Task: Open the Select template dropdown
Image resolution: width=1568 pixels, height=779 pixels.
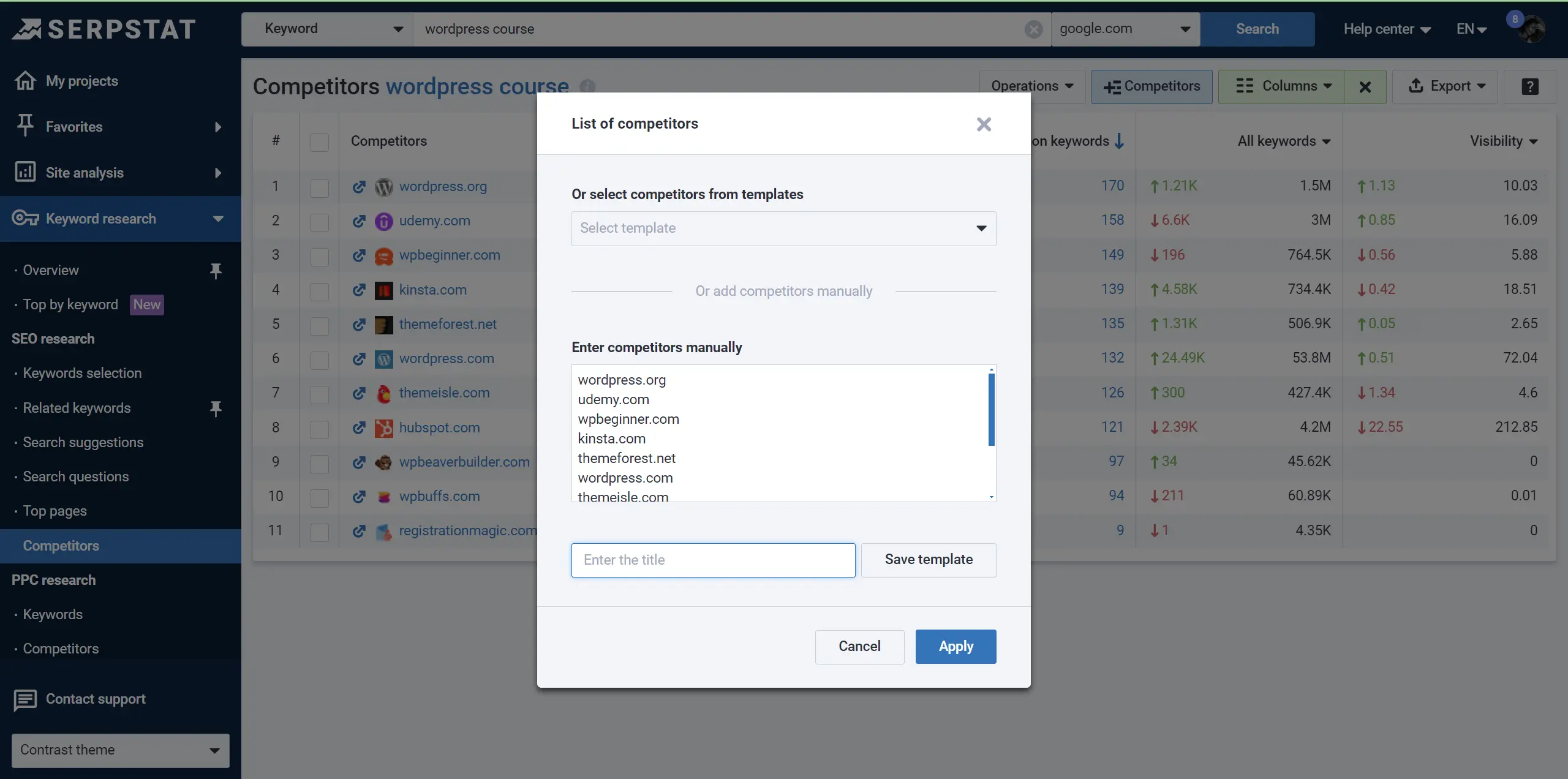Action: pos(783,228)
